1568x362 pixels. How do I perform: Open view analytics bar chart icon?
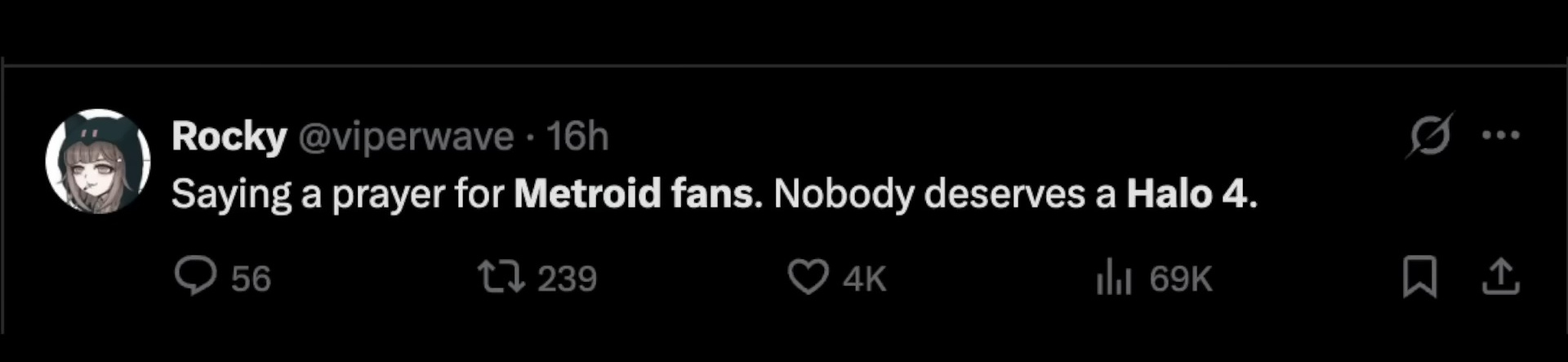point(1113,277)
